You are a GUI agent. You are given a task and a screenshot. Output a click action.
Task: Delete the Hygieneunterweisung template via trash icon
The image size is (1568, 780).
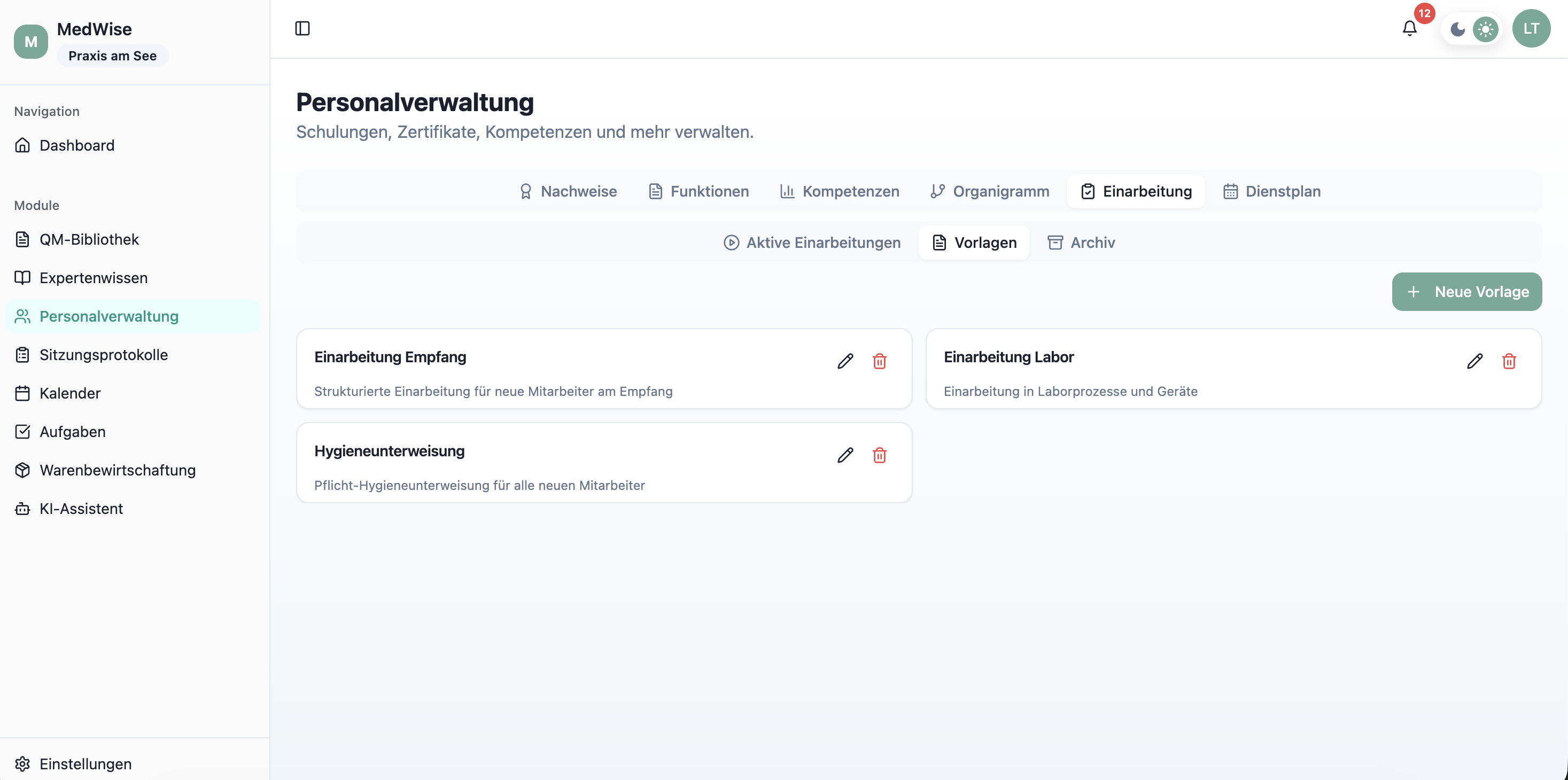click(880, 455)
